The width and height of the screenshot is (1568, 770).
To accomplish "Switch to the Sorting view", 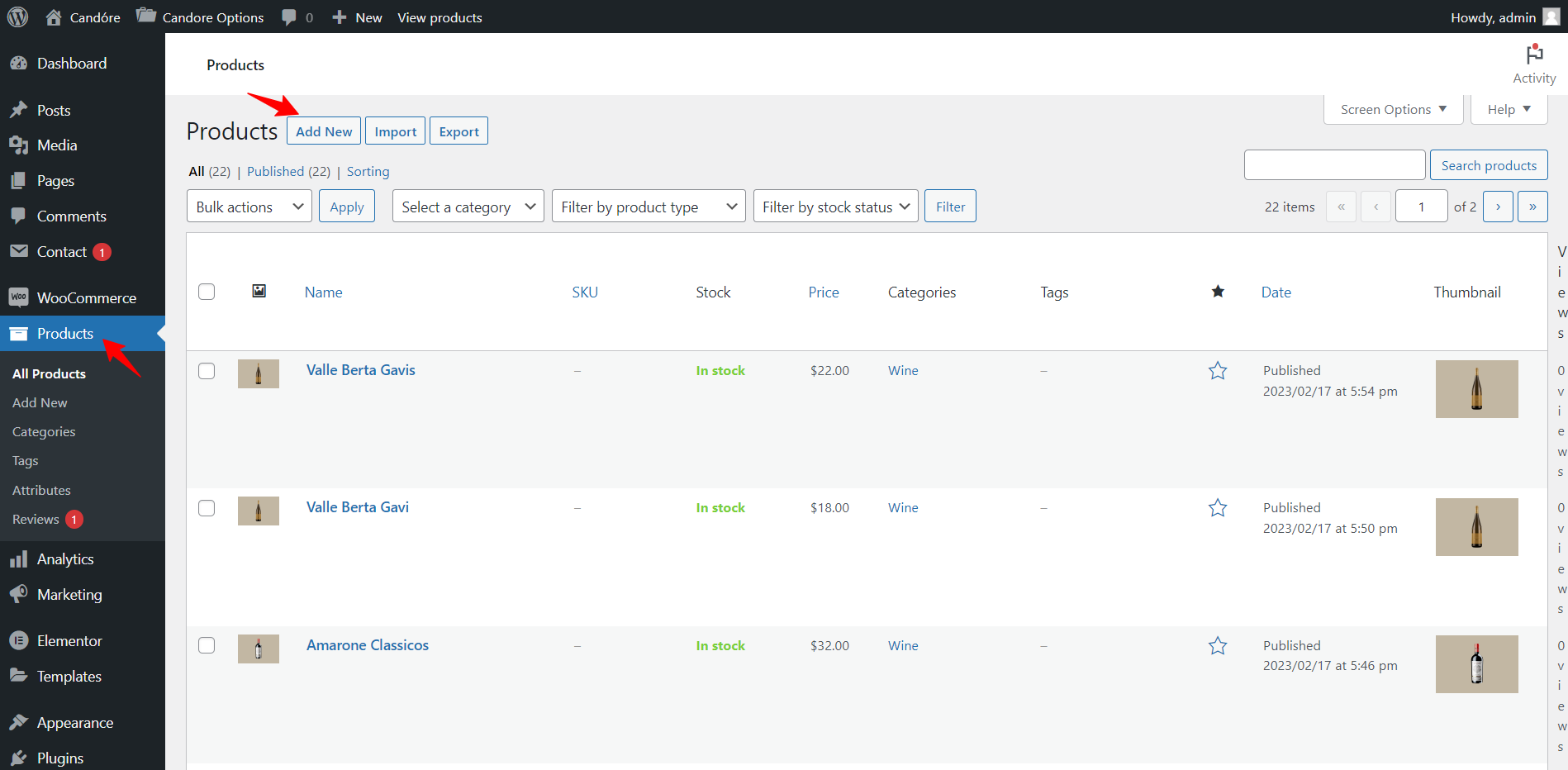I will pos(368,171).
